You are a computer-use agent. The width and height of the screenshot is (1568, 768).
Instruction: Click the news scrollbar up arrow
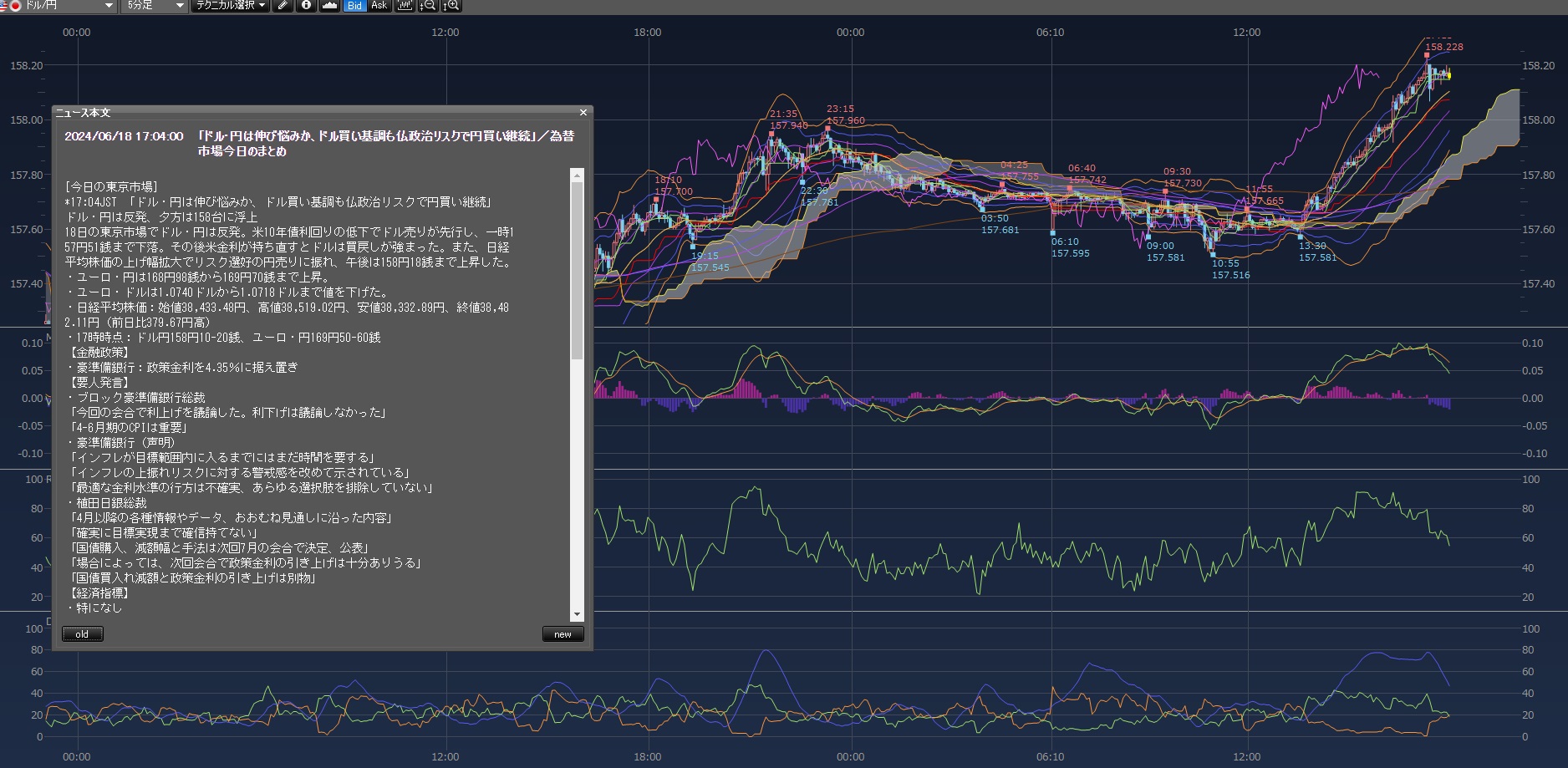[x=577, y=175]
